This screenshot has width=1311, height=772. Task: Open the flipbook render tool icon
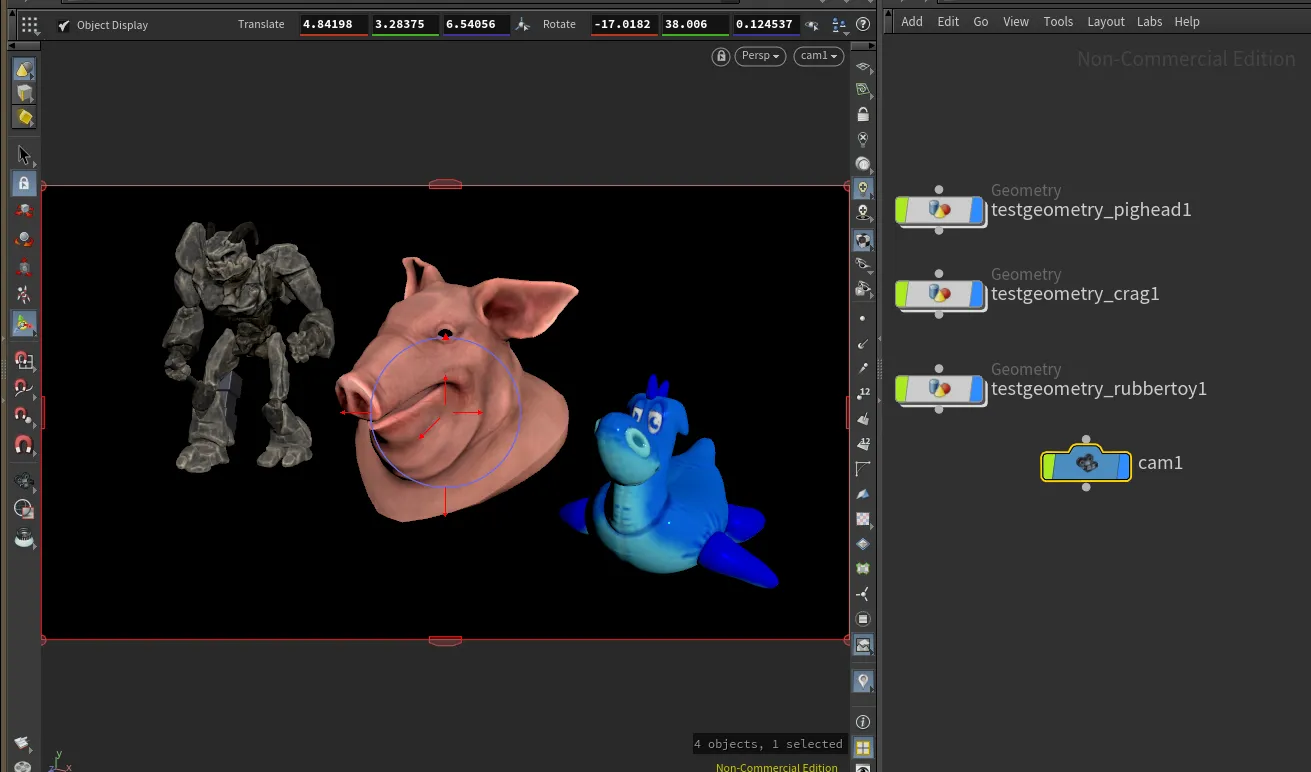(24, 537)
